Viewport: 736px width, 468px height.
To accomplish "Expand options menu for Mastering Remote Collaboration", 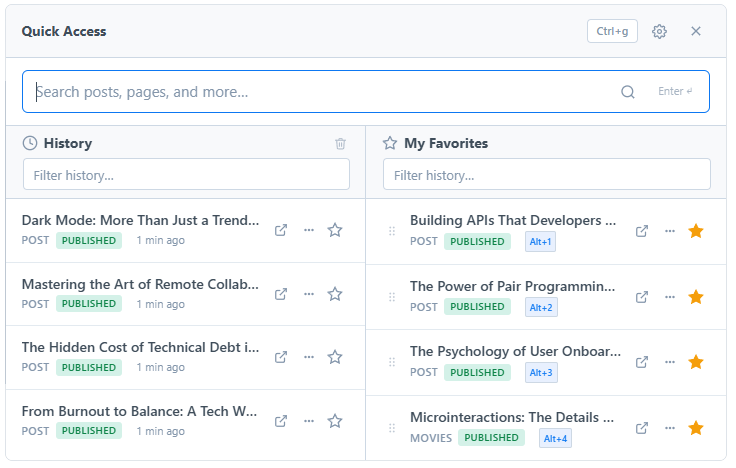I will click(309, 294).
